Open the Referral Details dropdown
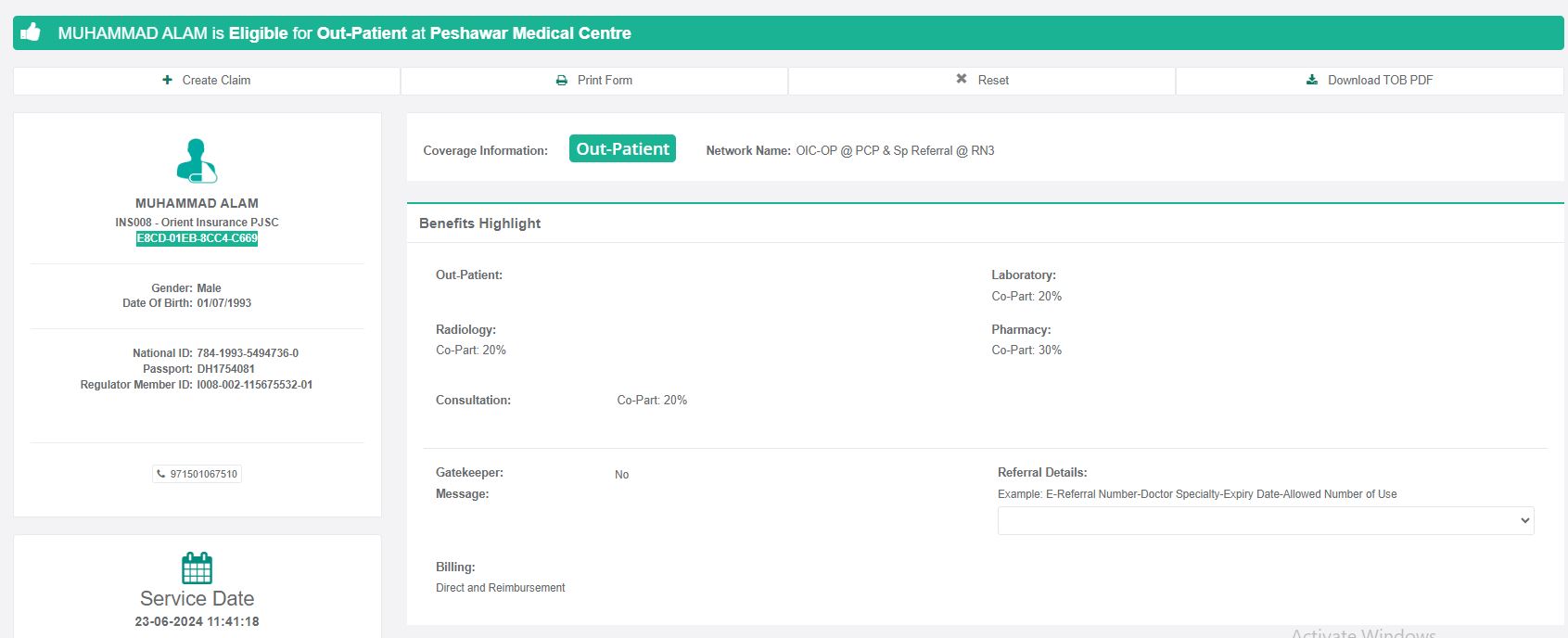 (x=1265, y=520)
